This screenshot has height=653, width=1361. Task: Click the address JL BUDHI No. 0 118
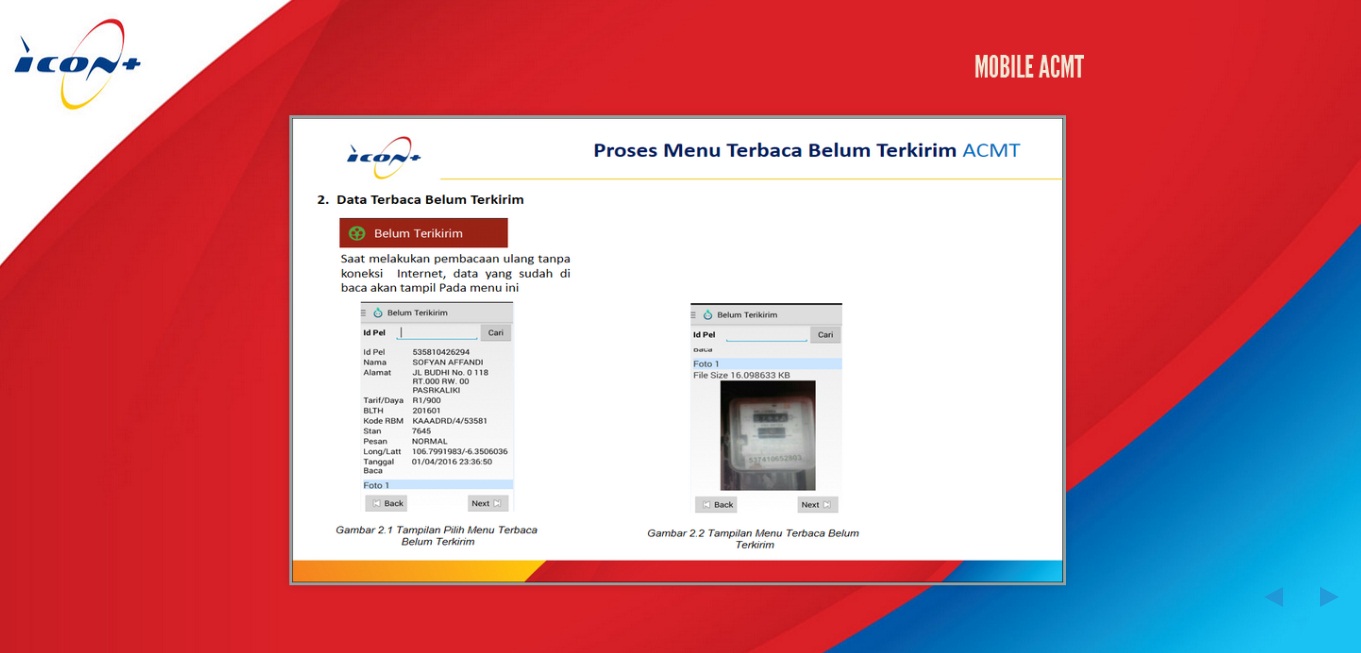(450, 372)
